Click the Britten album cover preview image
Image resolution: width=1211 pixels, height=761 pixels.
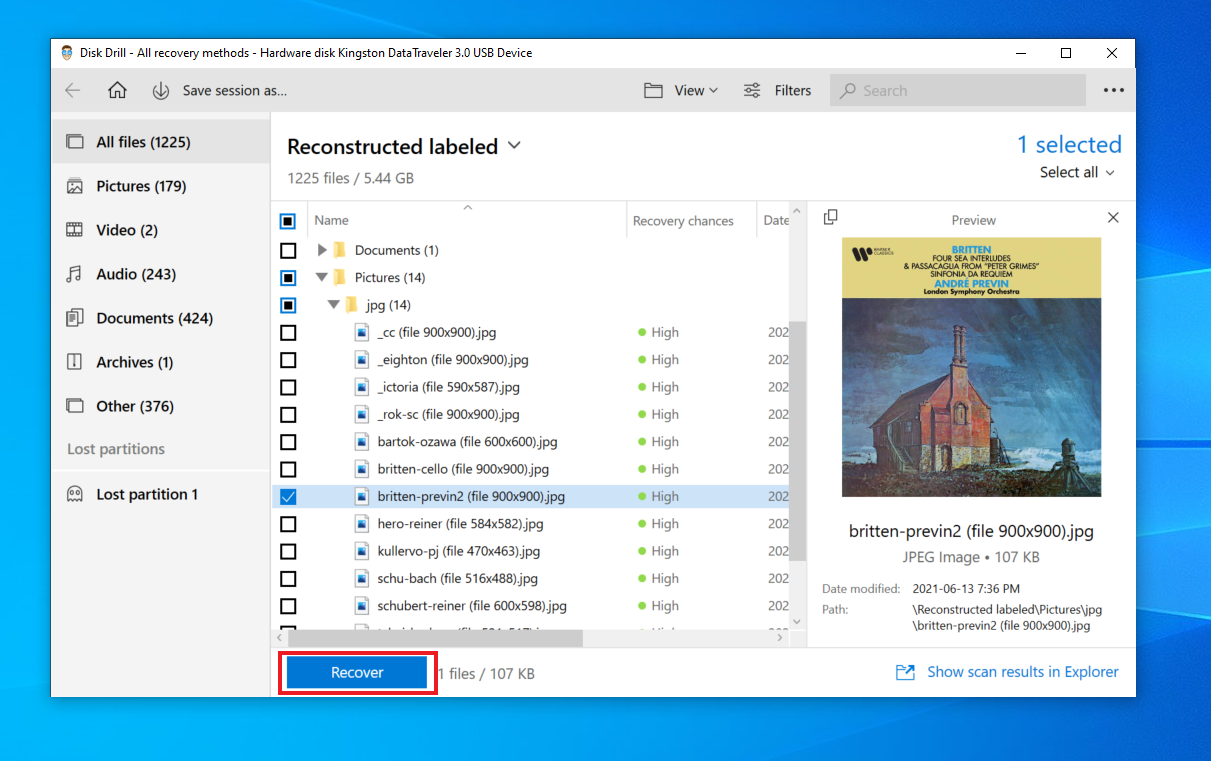(x=972, y=367)
